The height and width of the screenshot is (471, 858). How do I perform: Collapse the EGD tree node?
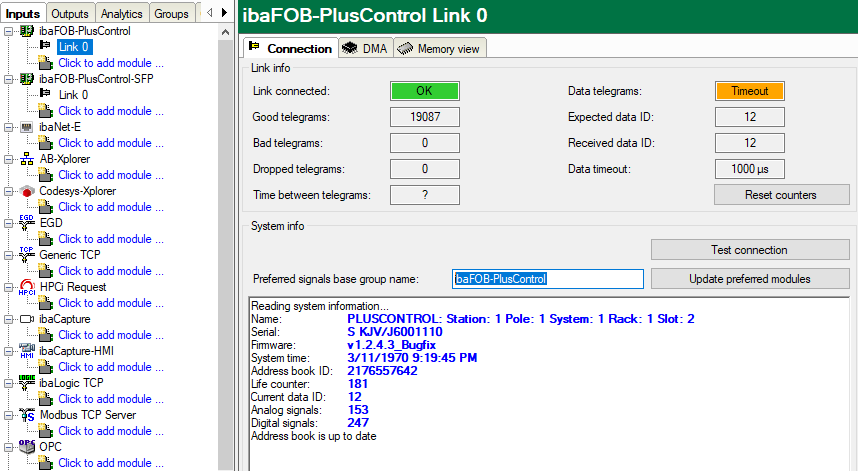[x=9, y=223]
